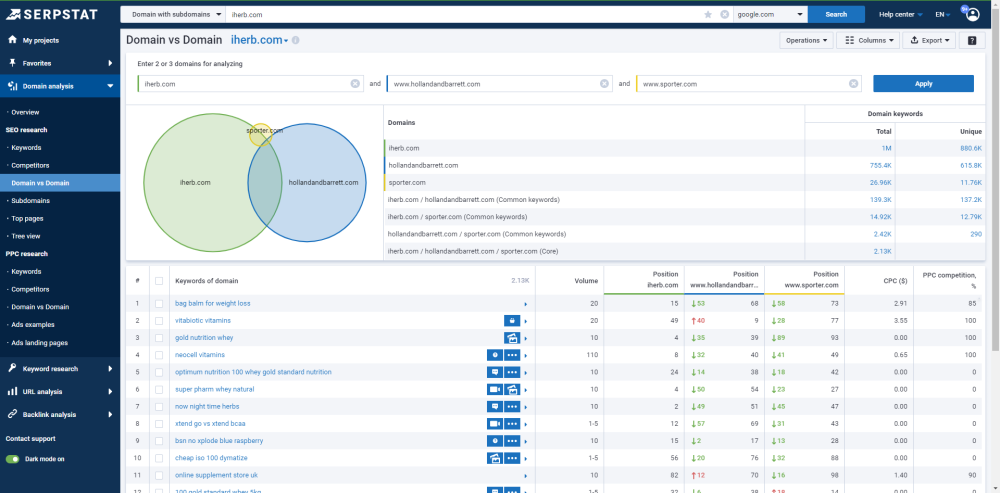Screen dimensions: 1000x493
Task: Click the Domain analysis sidebar icon
Action: coord(11,86)
